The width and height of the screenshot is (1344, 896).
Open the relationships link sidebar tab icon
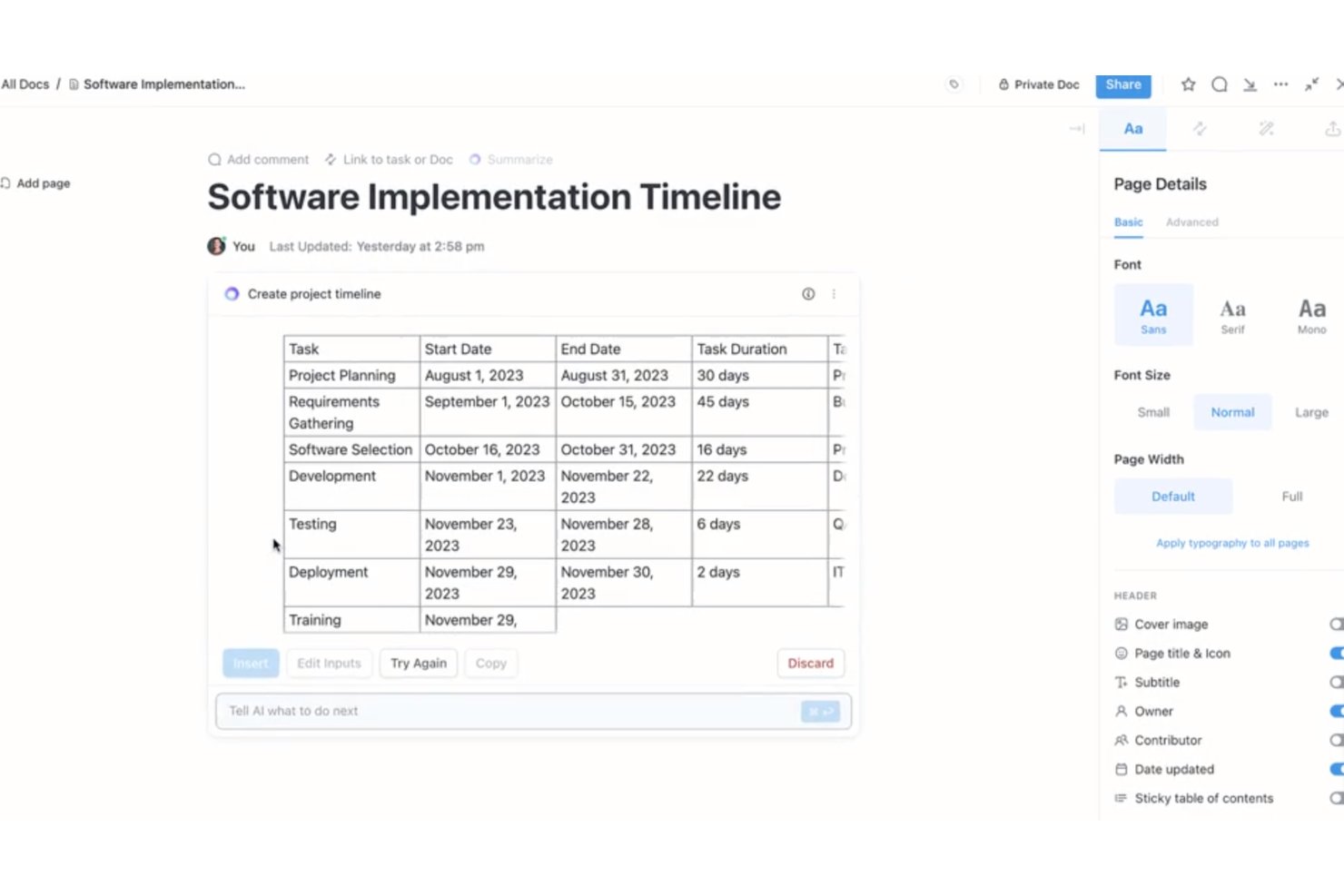(x=1200, y=129)
